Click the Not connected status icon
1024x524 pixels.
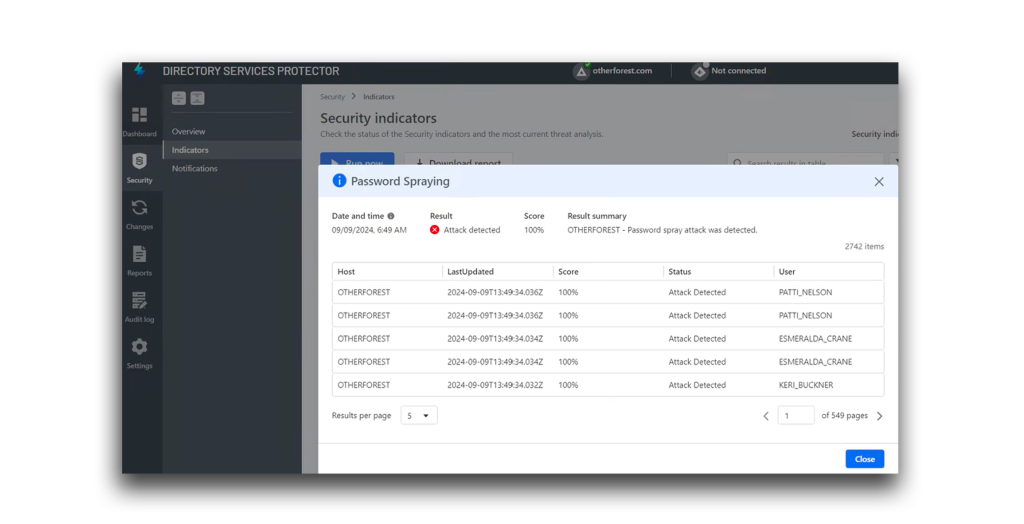[x=699, y=71]
